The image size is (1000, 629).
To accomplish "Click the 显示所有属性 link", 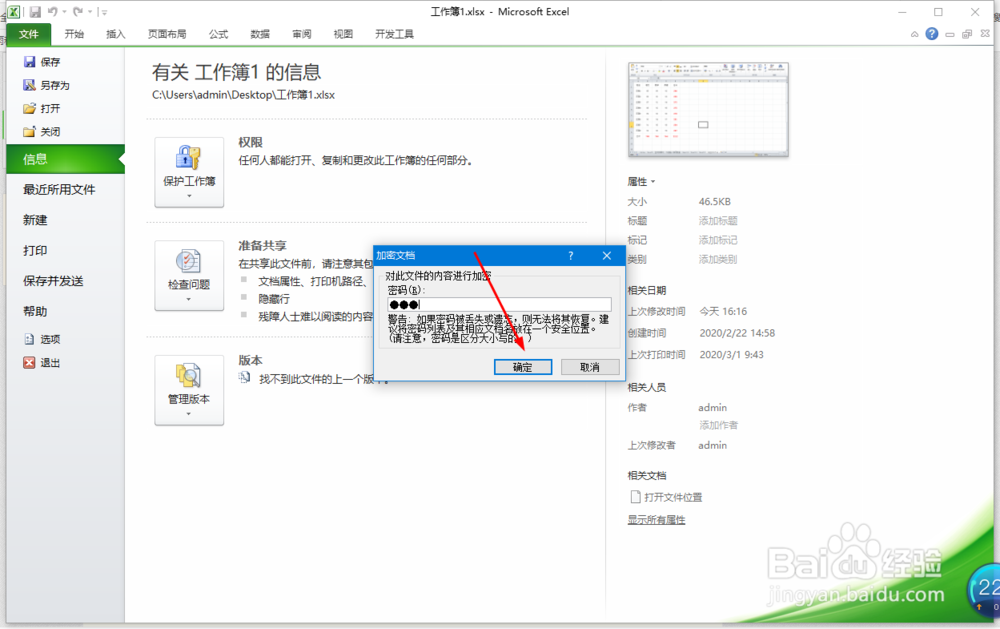I will (x=656, y=520).
